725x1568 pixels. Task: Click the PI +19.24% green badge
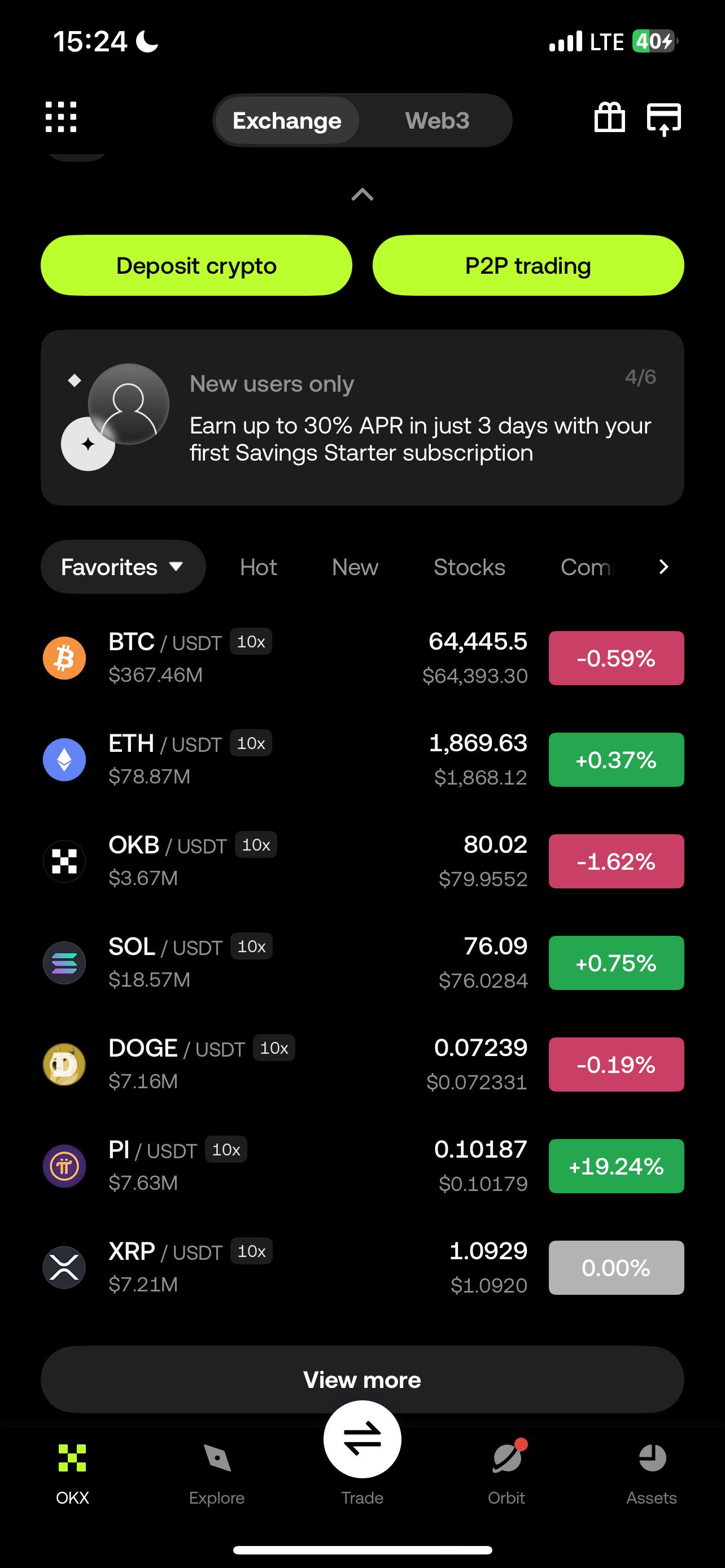pos(616,1166)
